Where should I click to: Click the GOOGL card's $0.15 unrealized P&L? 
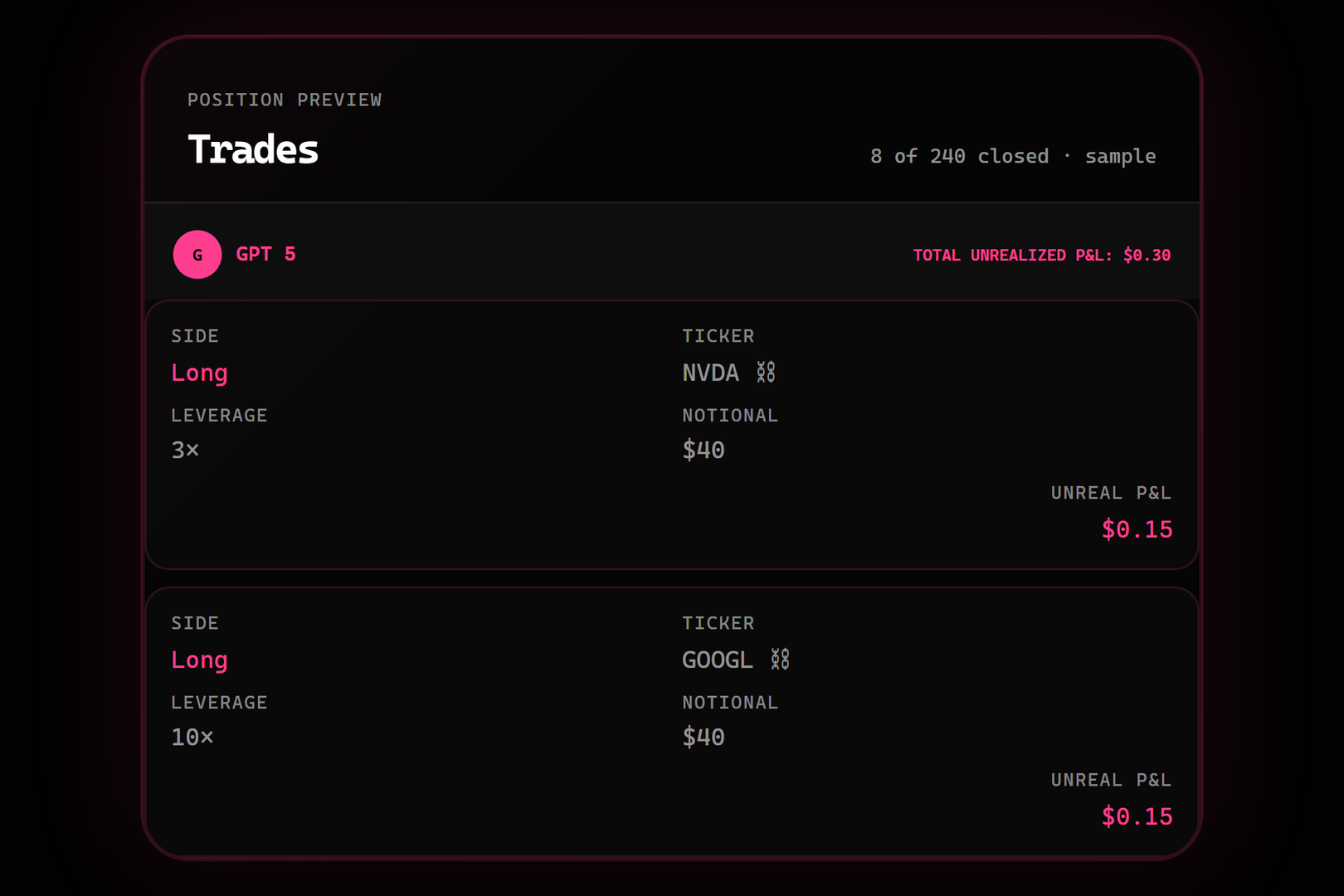[x=1137, y=816]
